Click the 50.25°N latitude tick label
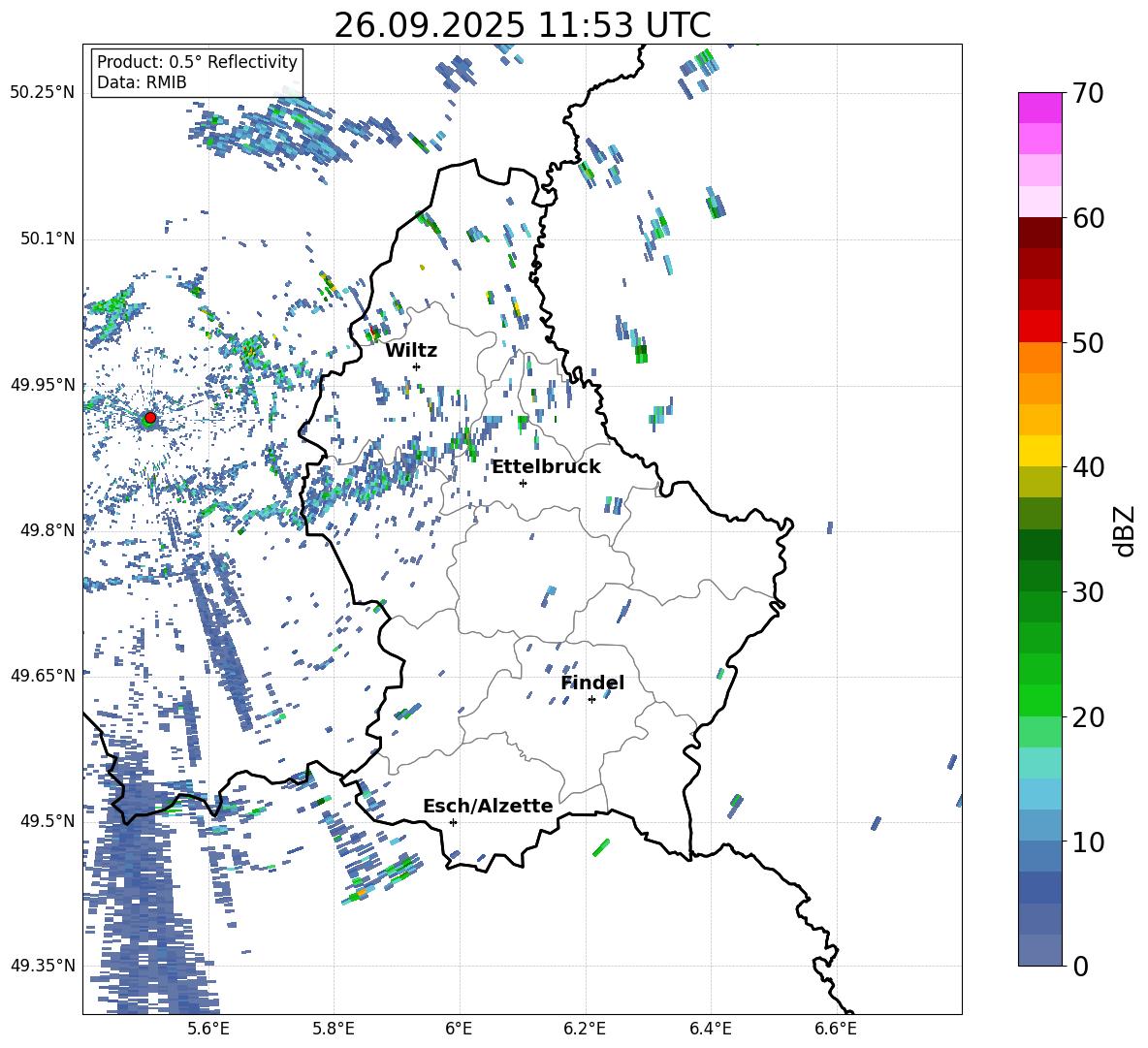Image resolution: width=1148 pixels, height=1048 pixels. tap(42, 93)
